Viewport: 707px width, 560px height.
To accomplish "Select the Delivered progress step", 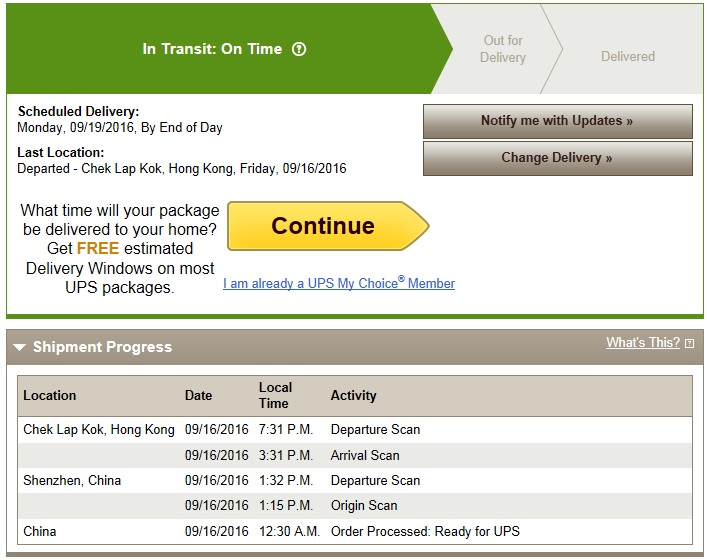I will pos(628,56).
